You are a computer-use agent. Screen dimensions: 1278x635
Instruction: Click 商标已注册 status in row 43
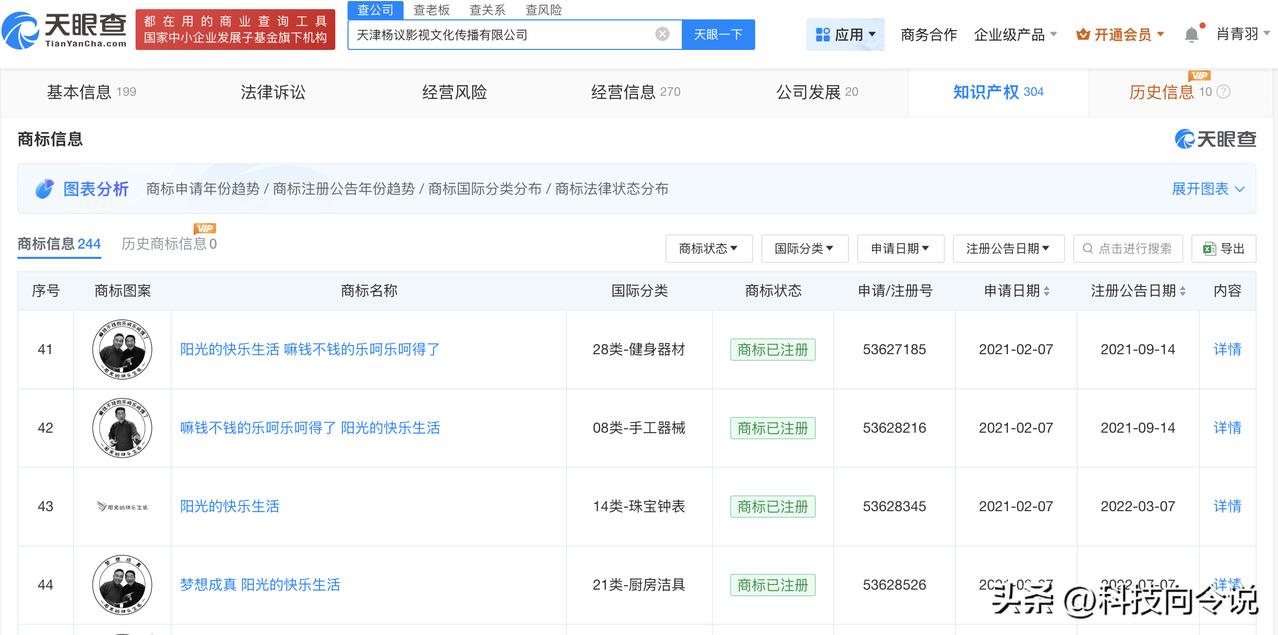tap(773, 507)
